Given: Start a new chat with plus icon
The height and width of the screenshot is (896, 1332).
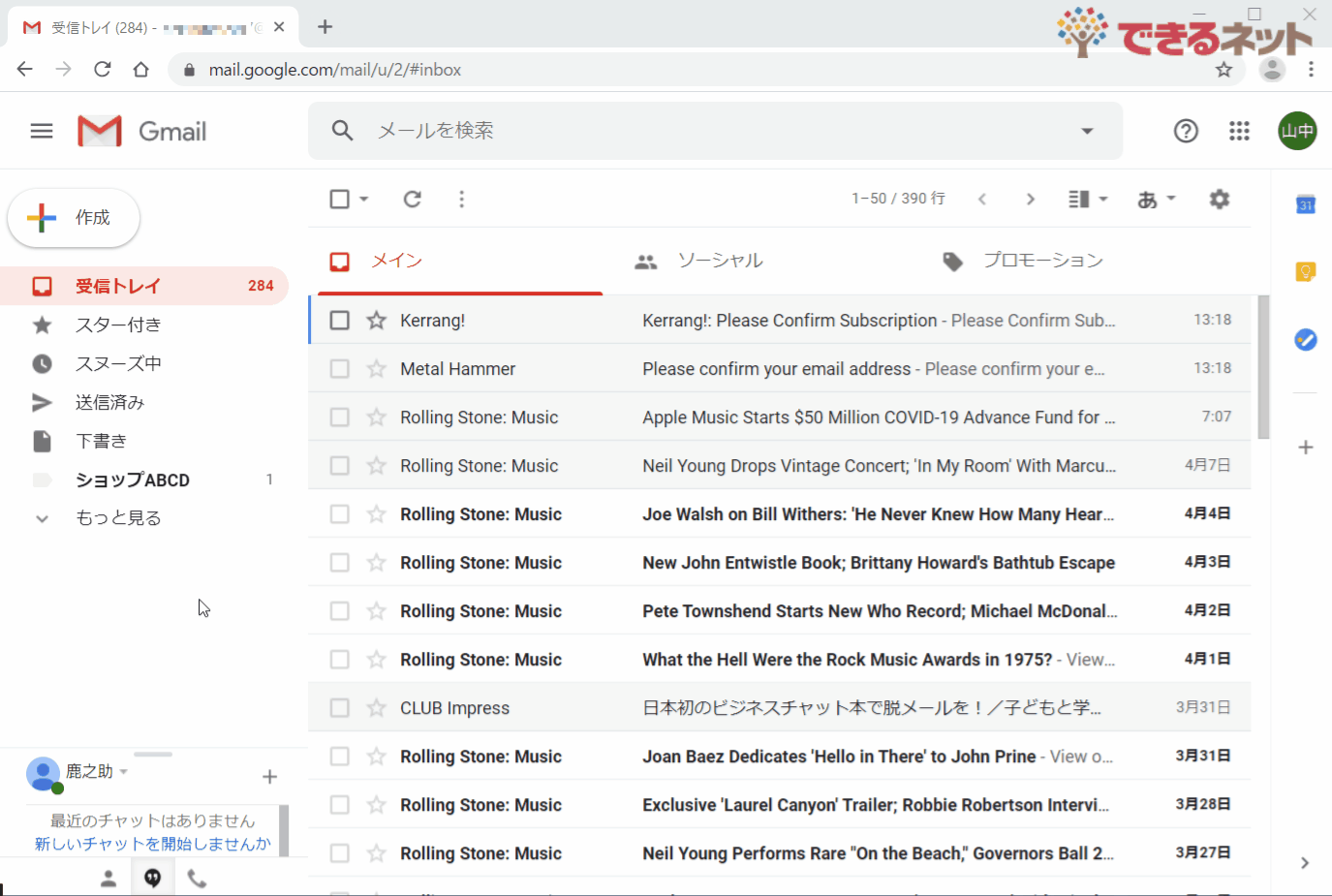Looking at the screenshot, I should tap(269, 776).
